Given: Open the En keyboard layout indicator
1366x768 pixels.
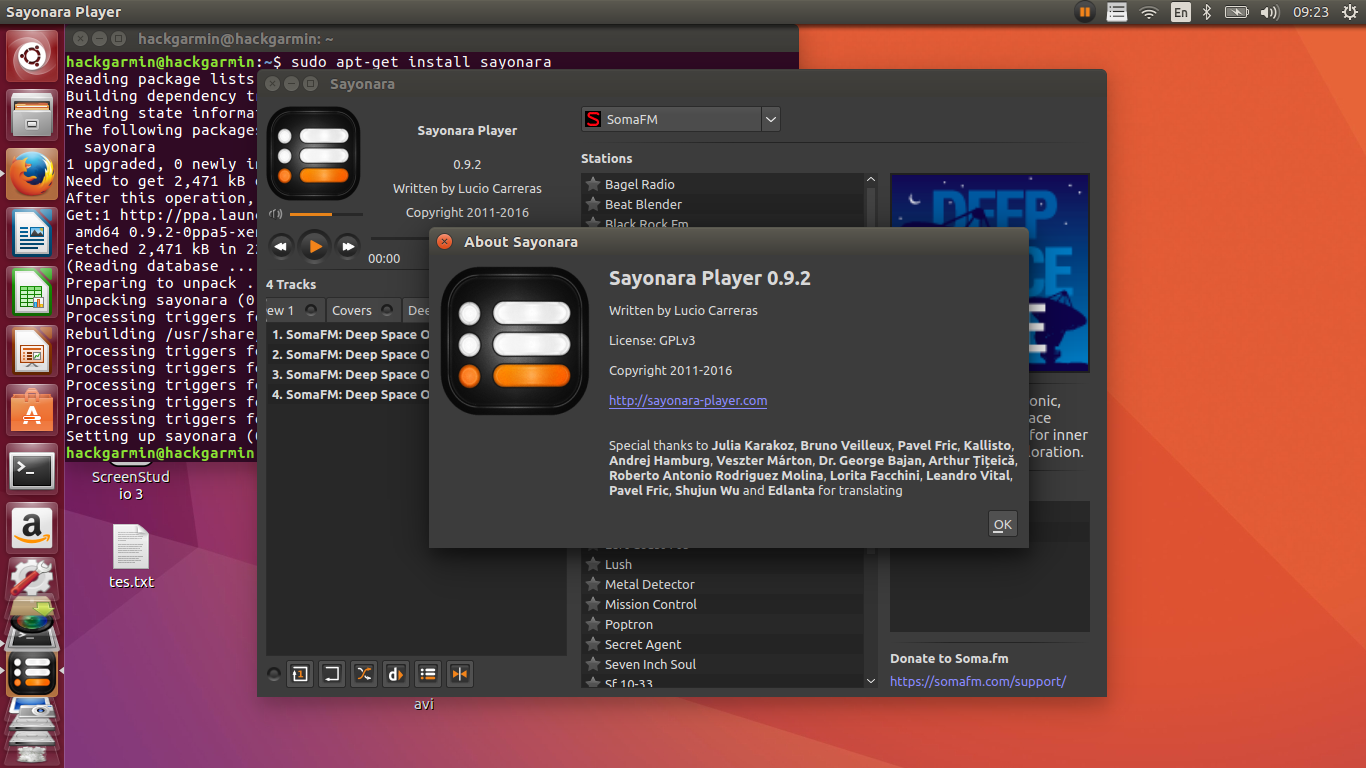Looking at the screenshot, I should [1181, 12].
